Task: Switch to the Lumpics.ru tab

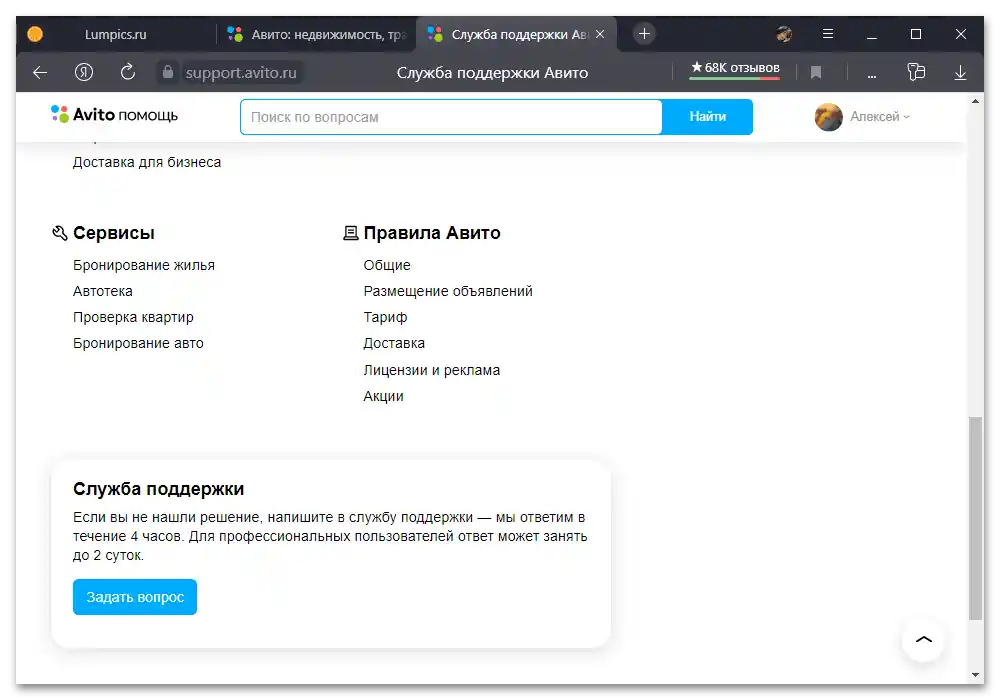Action: click(115, 34)
